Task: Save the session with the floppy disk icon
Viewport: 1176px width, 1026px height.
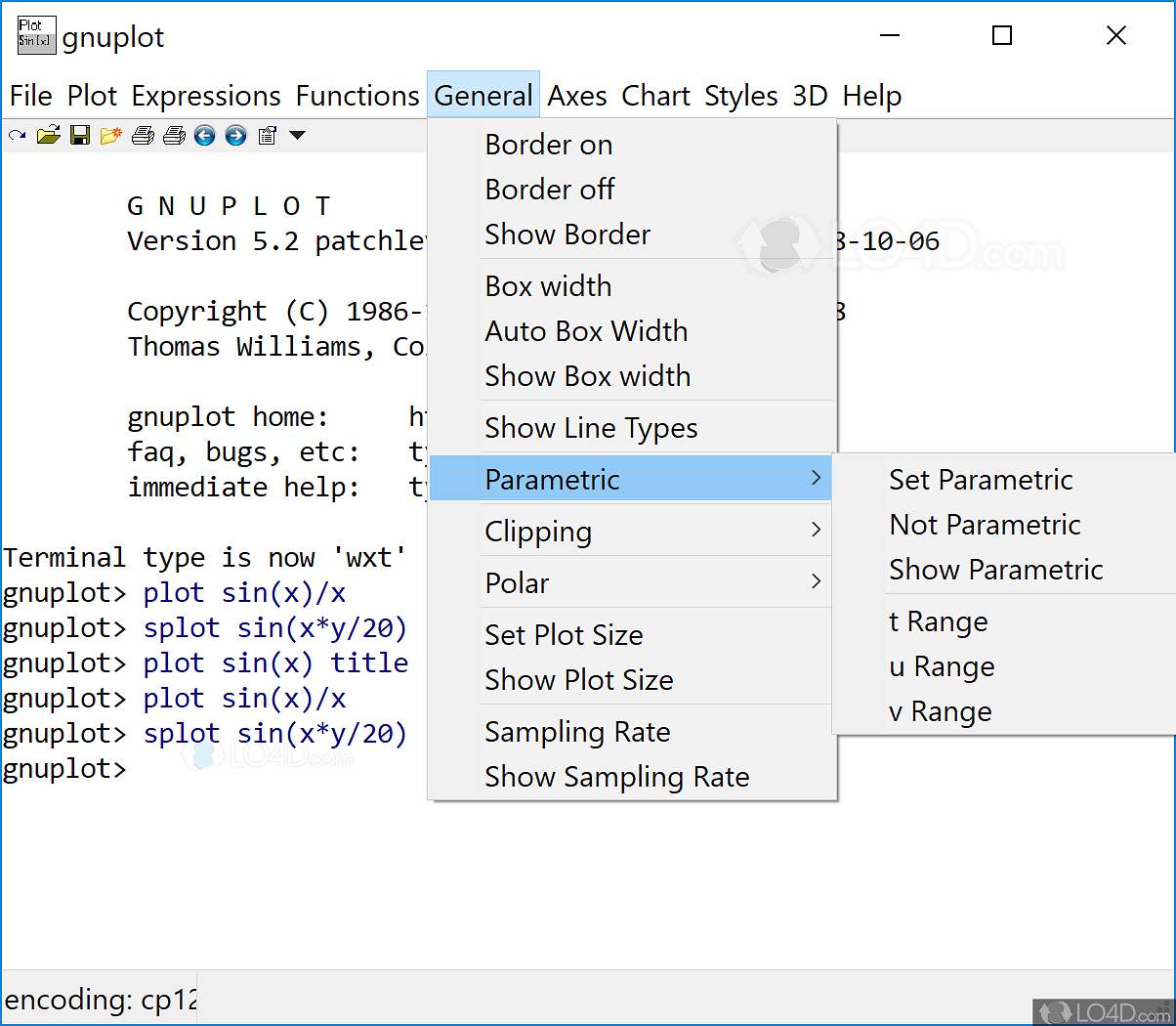Action: pos(80,135)
